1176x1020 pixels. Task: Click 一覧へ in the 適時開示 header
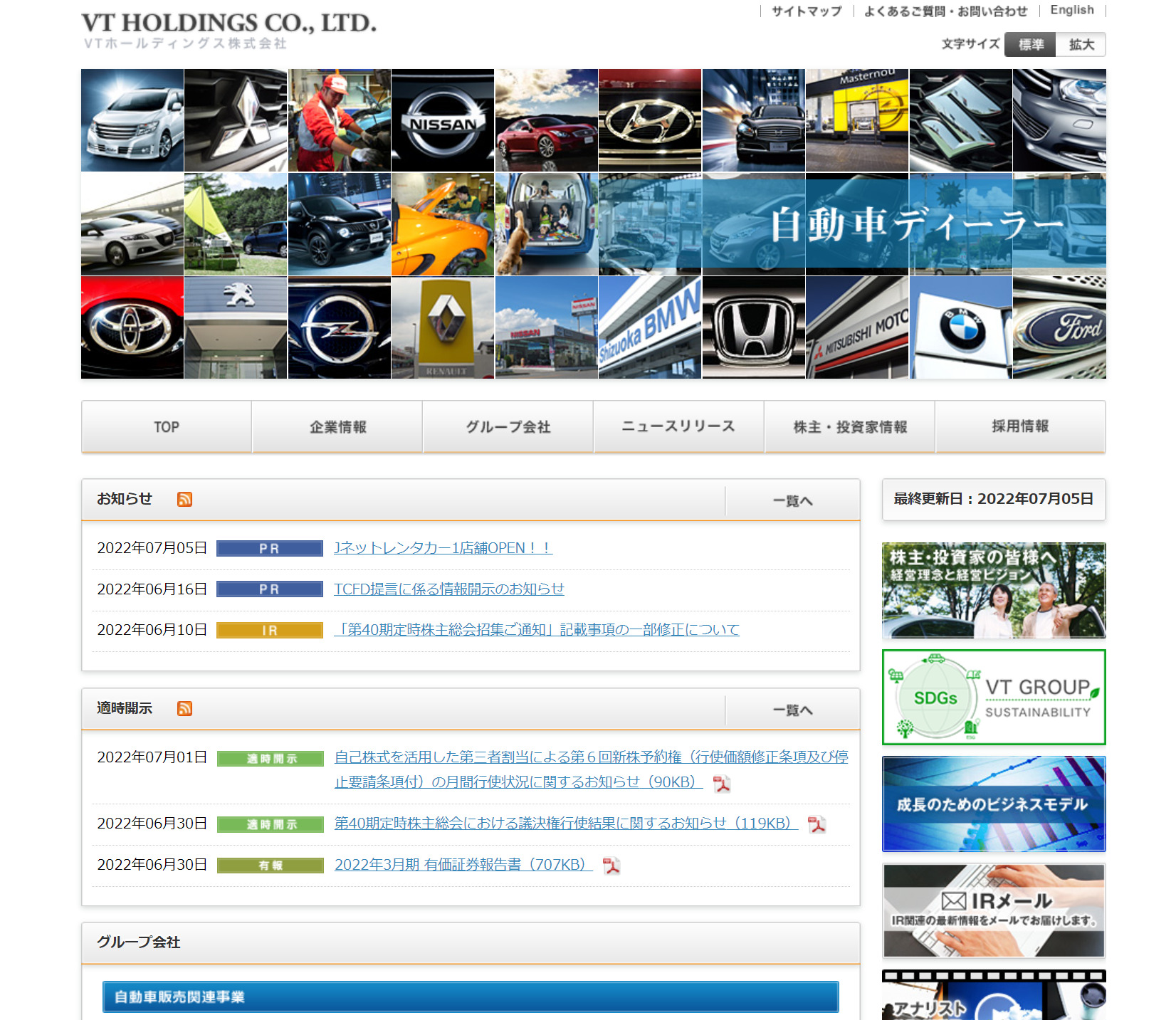click(792, 710)
